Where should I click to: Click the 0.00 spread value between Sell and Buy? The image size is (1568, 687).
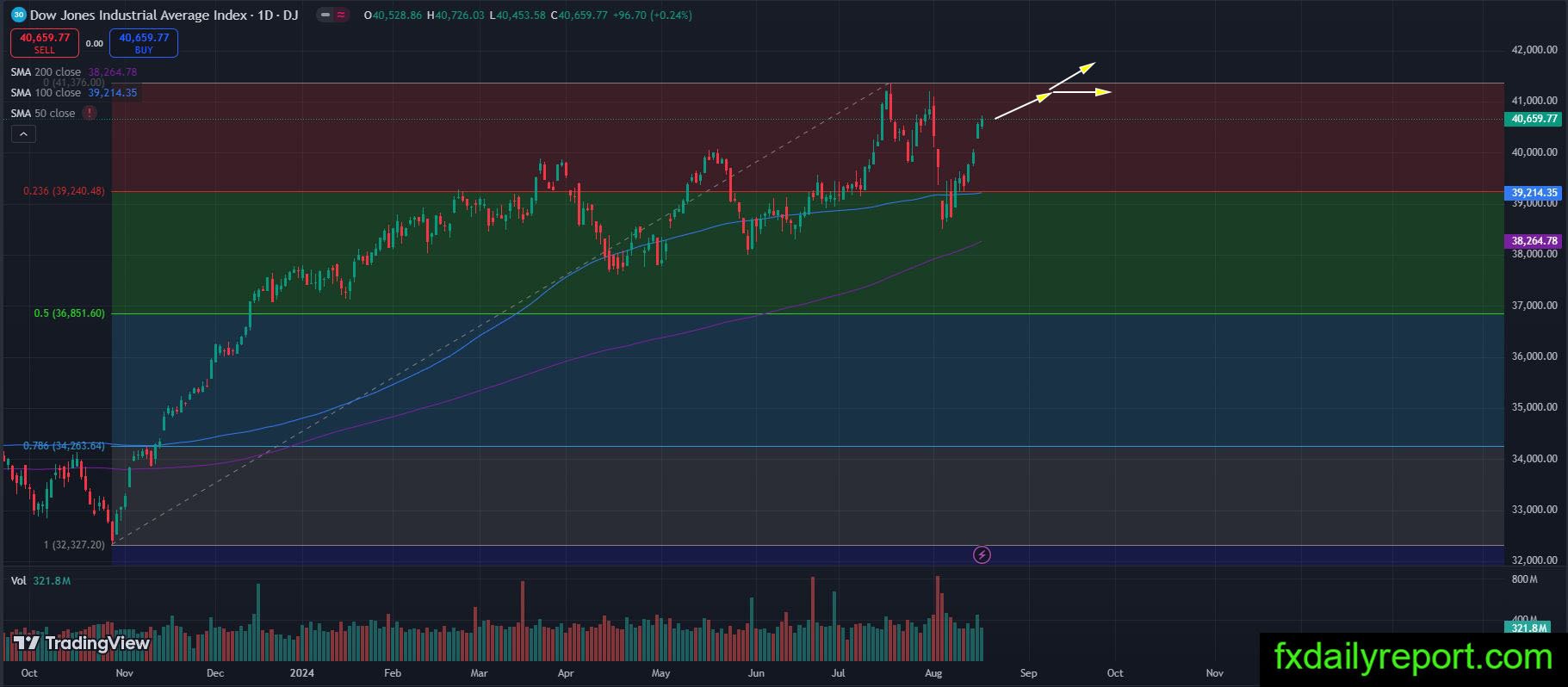point(95,43)
